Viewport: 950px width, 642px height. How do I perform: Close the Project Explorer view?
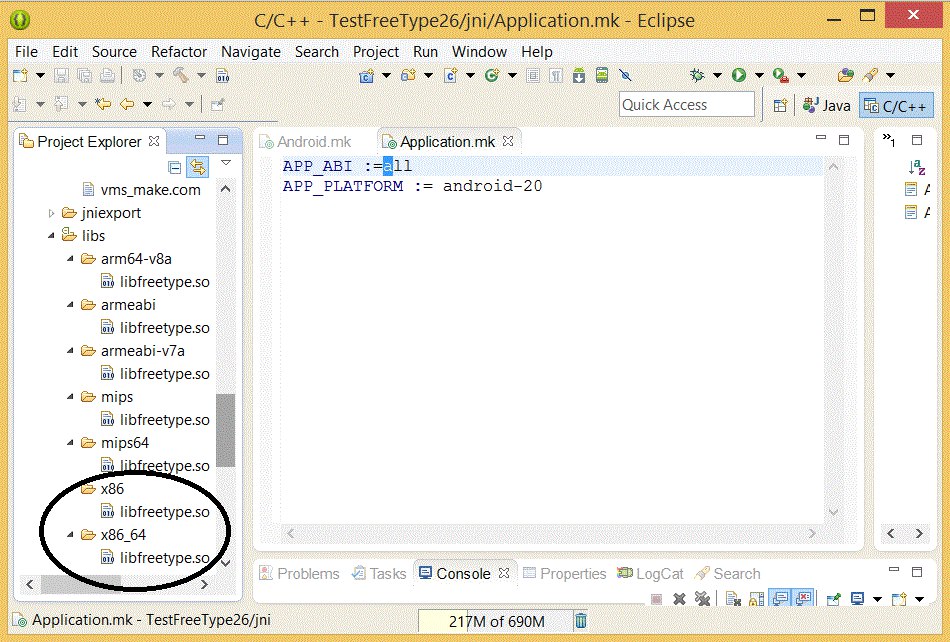coord(154,141)
